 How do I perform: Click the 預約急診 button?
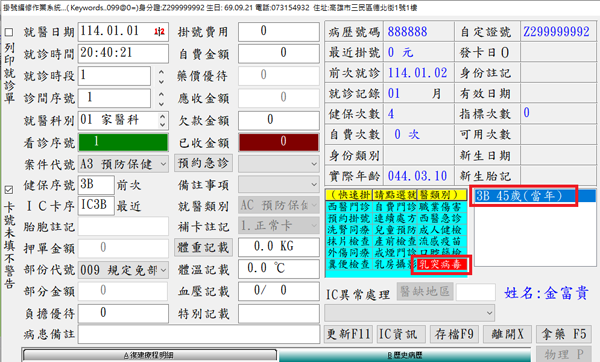pyautogui.click(x=203, y=164)
